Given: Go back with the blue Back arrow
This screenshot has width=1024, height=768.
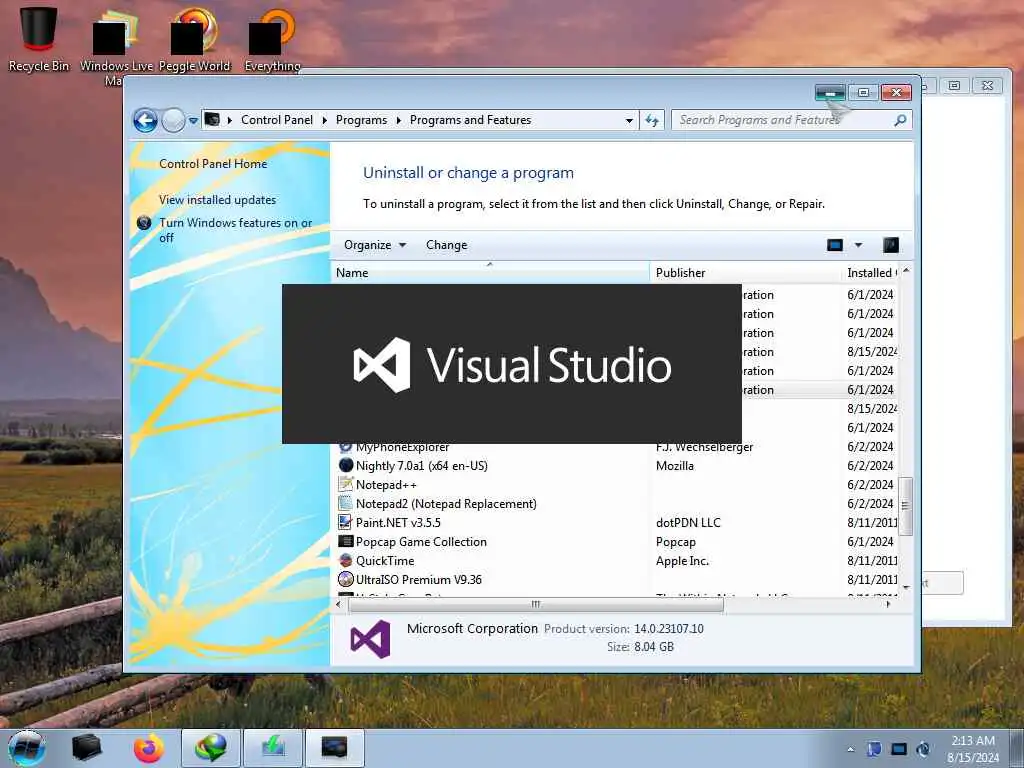Looking at the screenshot, I should [x=145, y=121].
